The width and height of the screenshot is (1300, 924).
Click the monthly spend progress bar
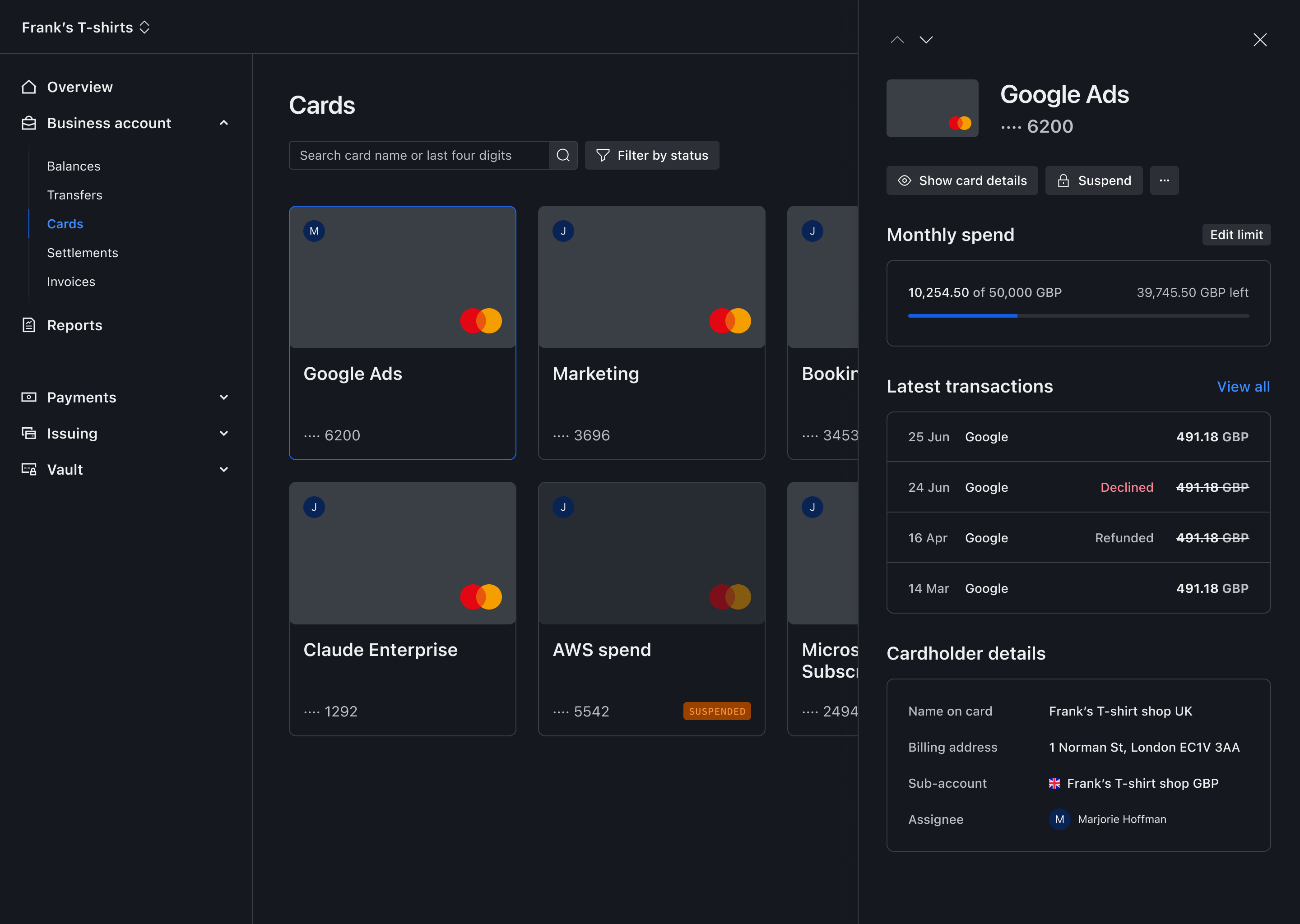click(x=1078, y=315)
